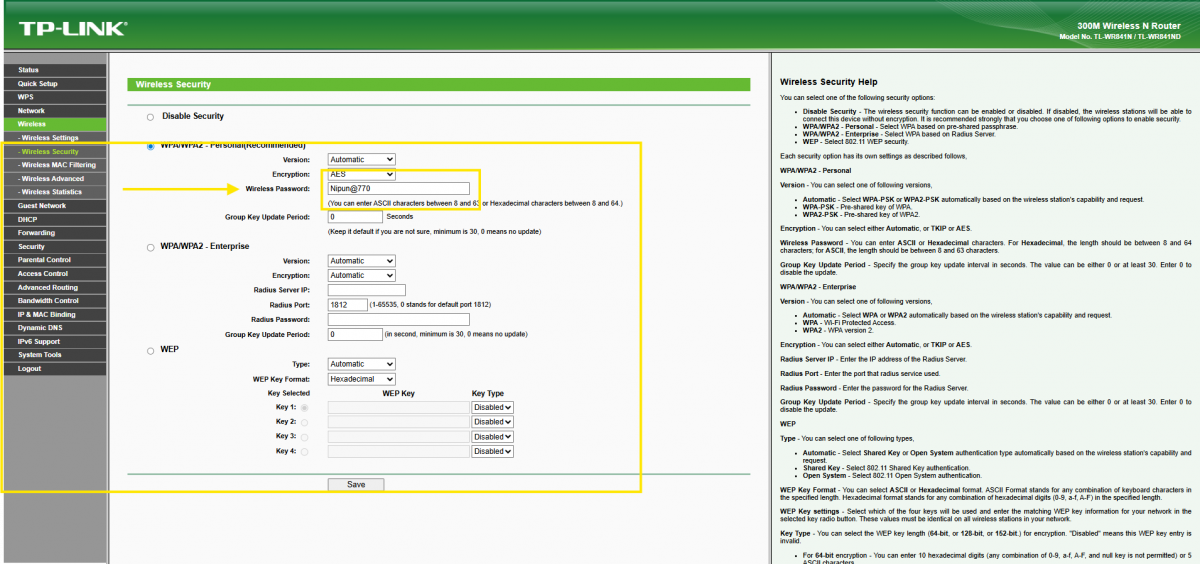This screenshot has width=1200, height=564.
Task: Click the Personal Group Key Update Period field
Action: (356, 216)
